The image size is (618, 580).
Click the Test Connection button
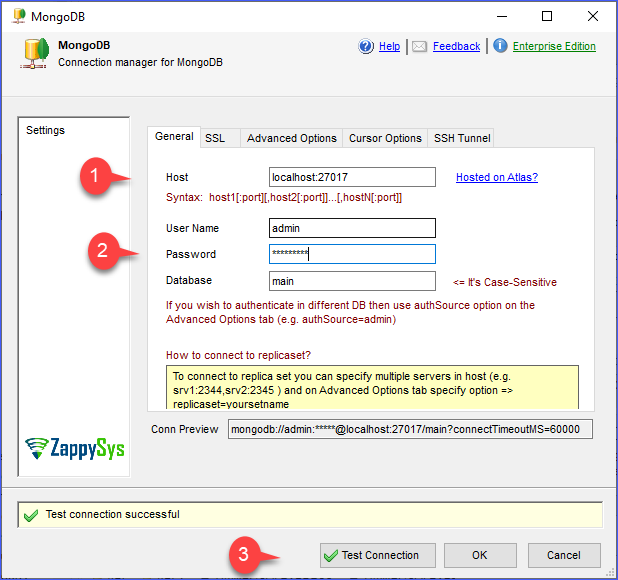pyautogui.click(x=378, y=555)
